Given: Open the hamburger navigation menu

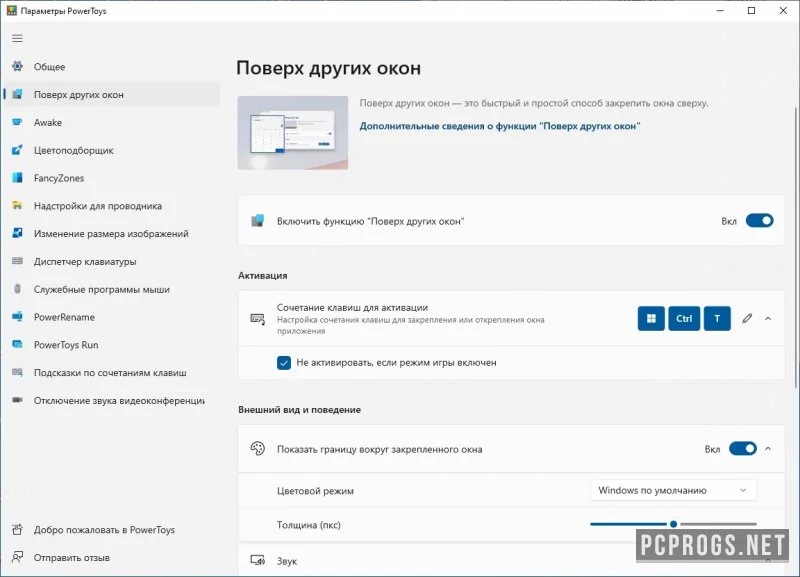Looking at the screenshot, I should [x=17, y=38].
